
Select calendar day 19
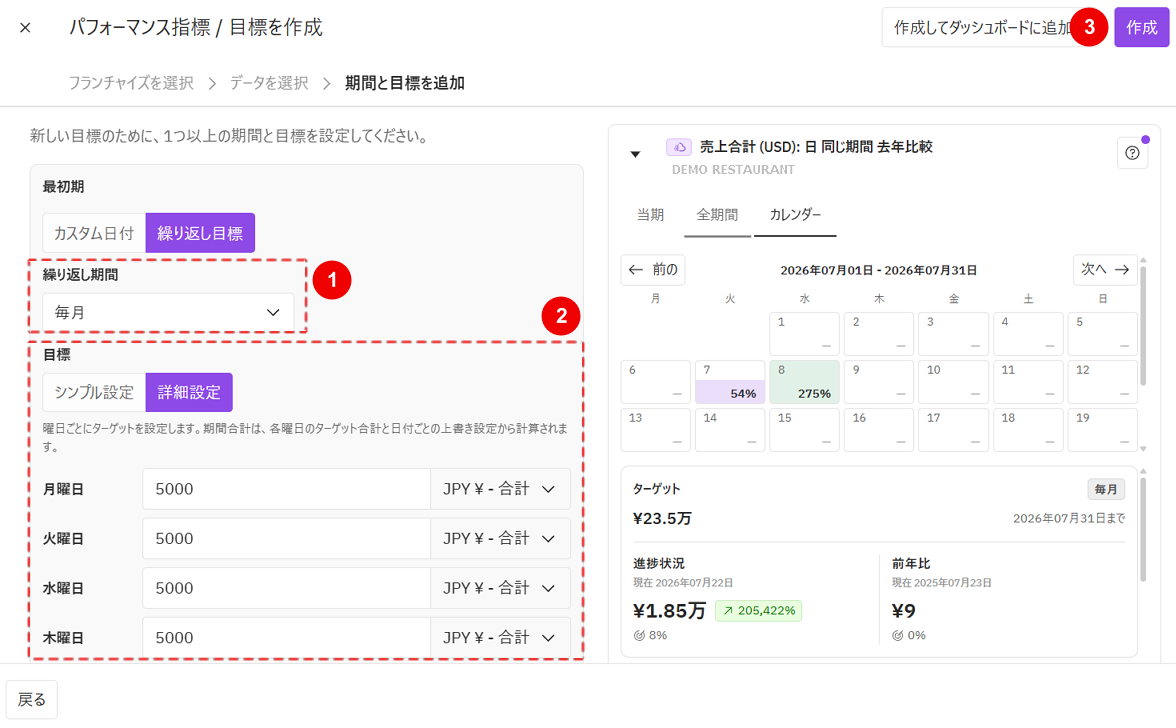point(1102,430)
